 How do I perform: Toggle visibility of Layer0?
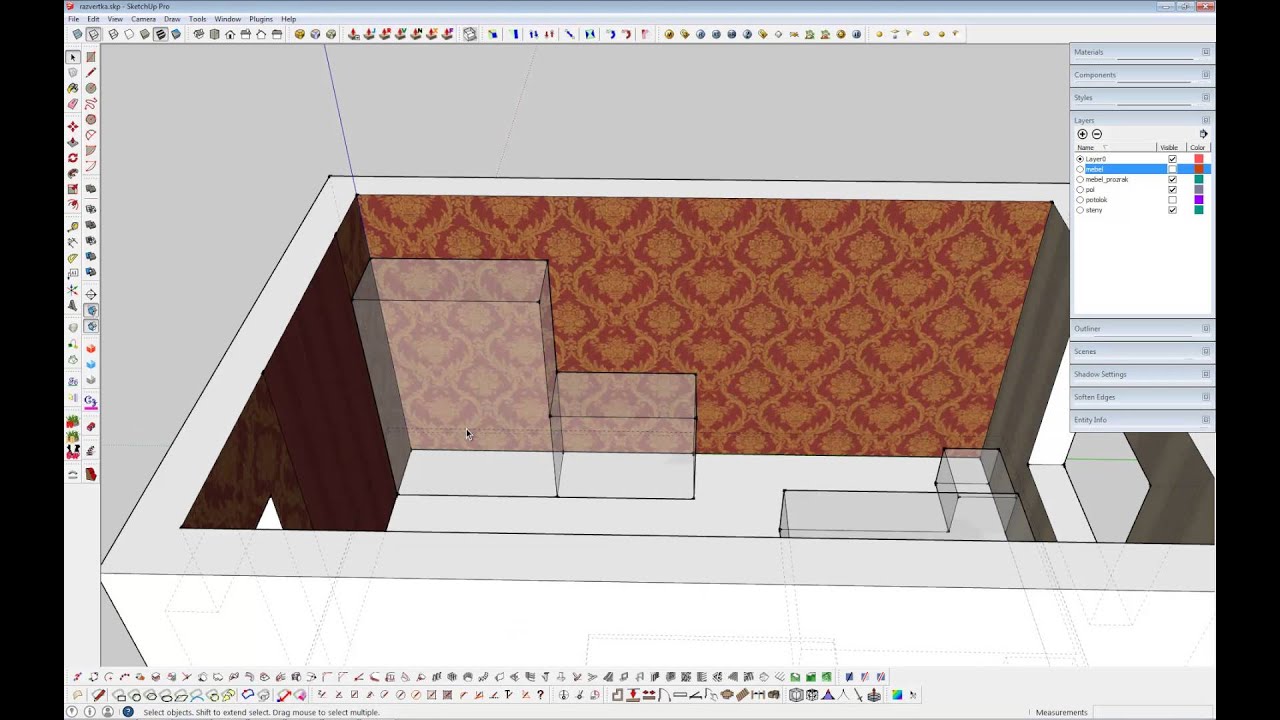tap(1172, 159)
